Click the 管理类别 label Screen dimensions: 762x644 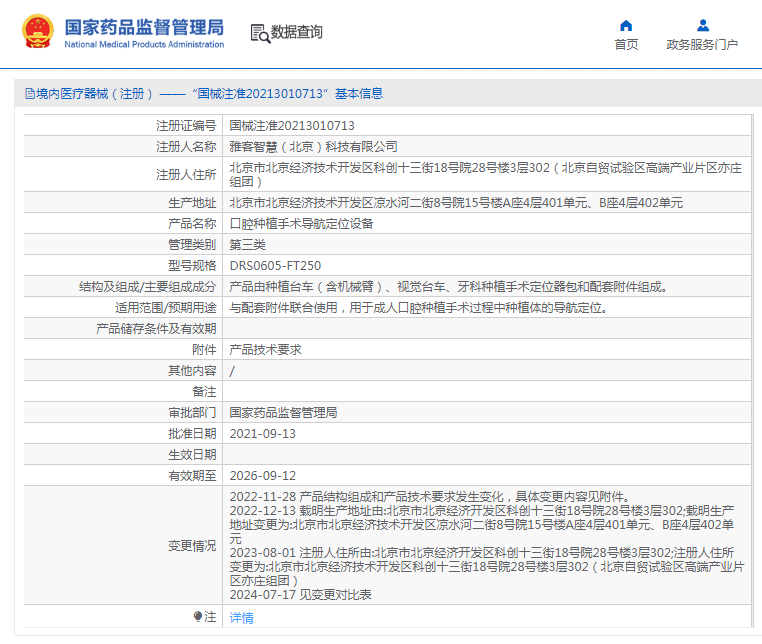(192, 244)
